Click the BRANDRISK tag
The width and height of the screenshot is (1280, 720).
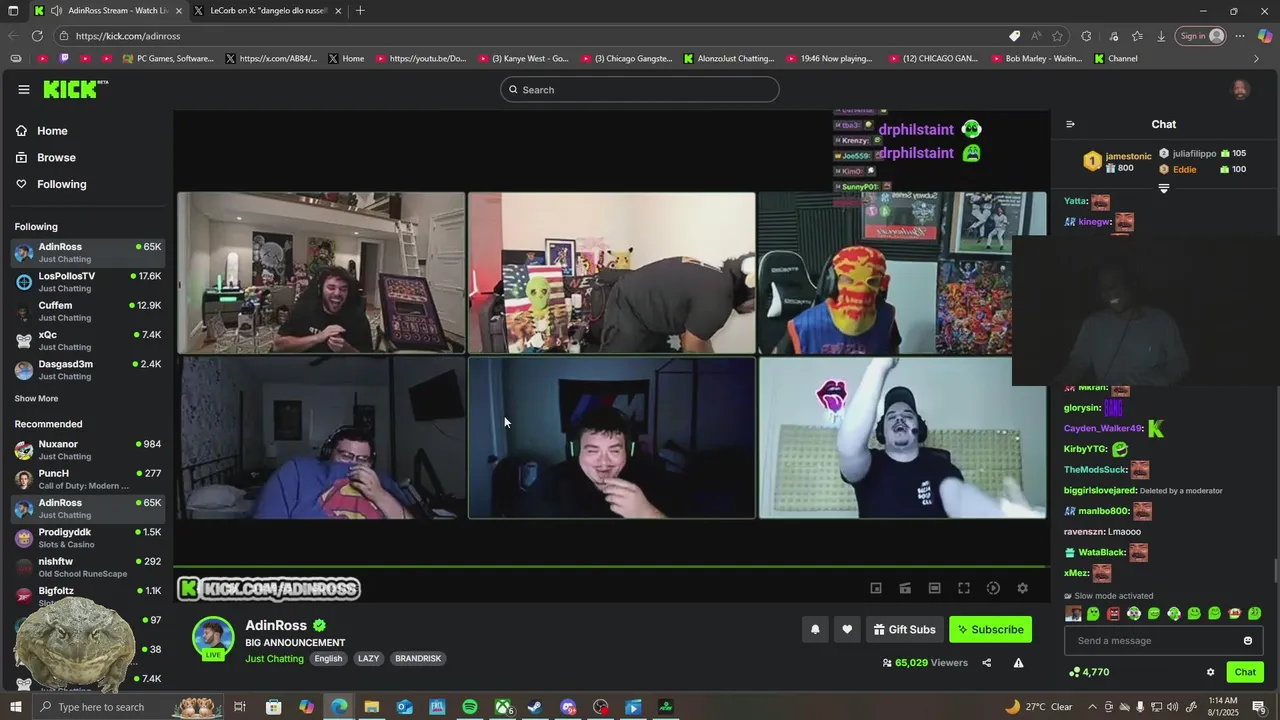[x=418, y=658]
